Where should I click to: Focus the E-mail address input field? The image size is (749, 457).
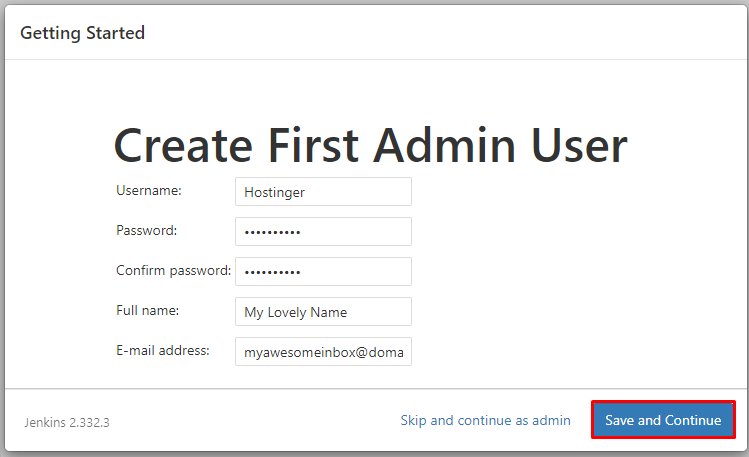pos(322,352)
